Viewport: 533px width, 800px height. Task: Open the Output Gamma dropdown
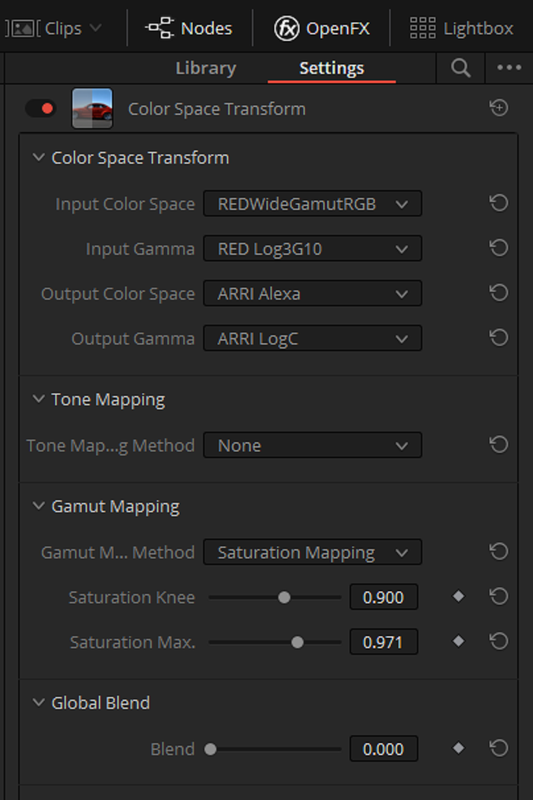click(x=312, y=338)
